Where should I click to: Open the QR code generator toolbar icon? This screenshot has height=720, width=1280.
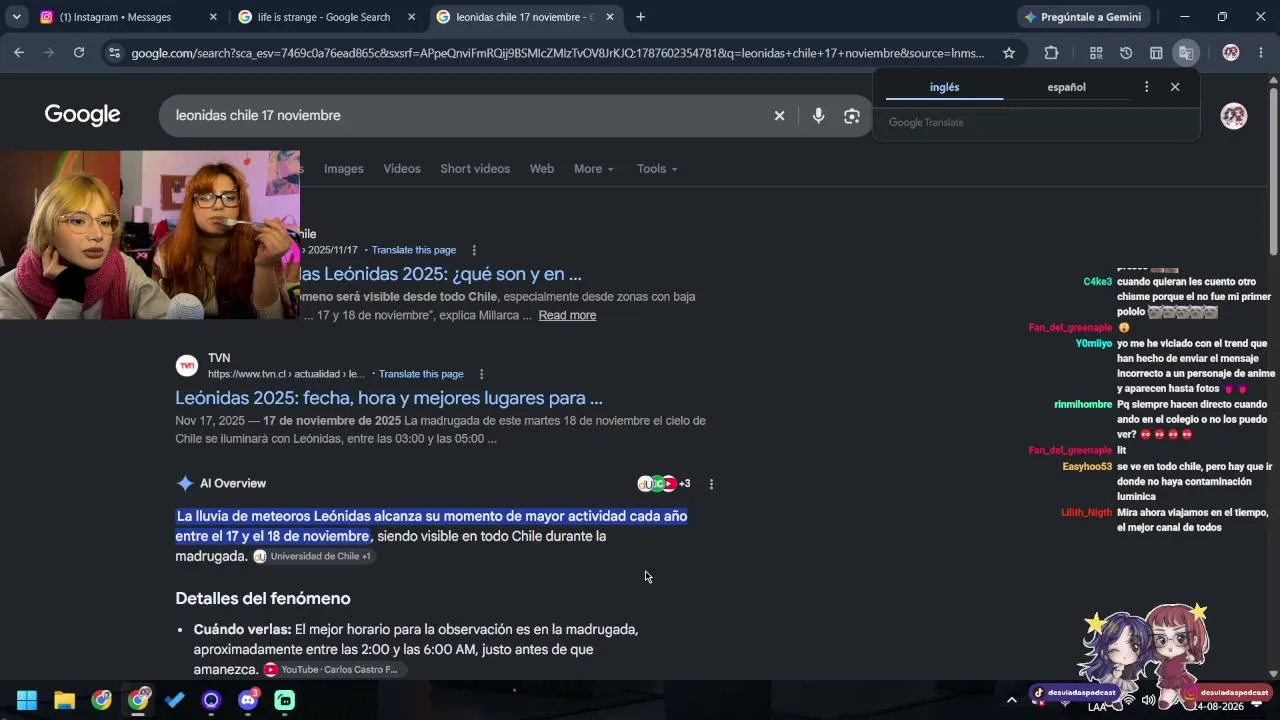1096,53
